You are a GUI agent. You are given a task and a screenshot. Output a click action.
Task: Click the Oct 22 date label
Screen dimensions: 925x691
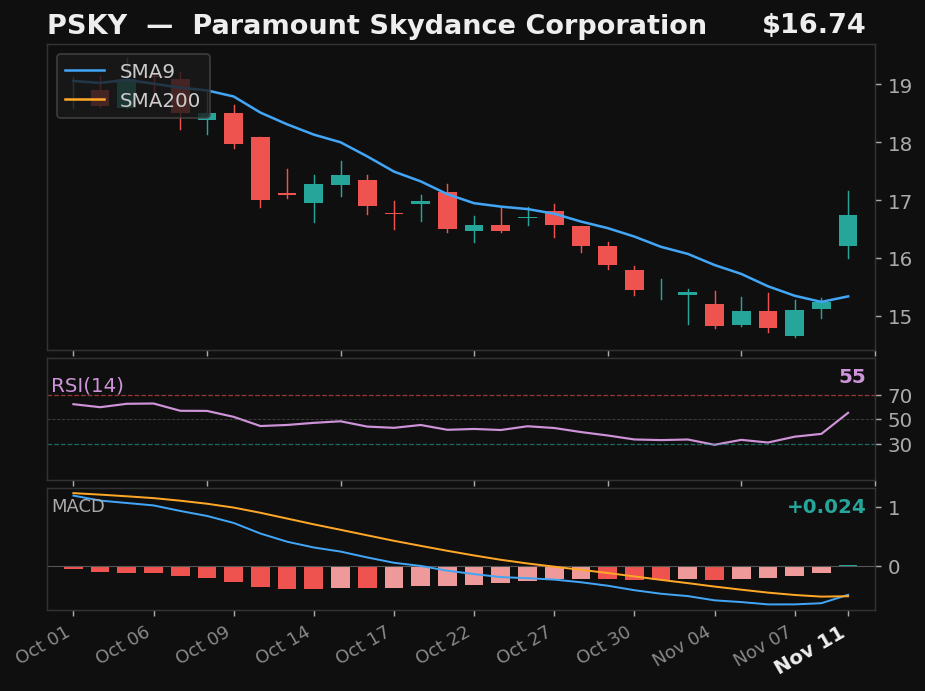[445, 645]
